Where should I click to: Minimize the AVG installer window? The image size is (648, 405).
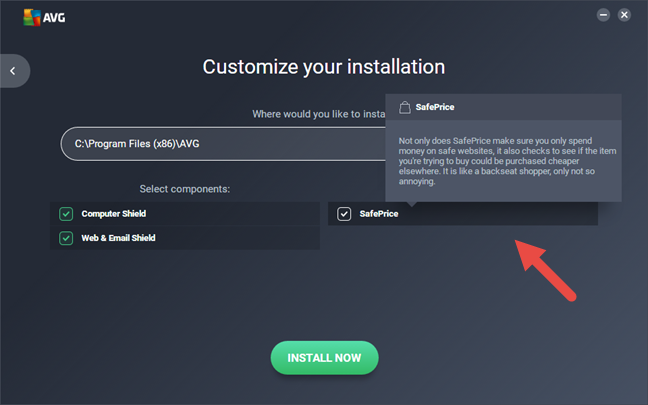pyautogui.click(x=603, y=15)
